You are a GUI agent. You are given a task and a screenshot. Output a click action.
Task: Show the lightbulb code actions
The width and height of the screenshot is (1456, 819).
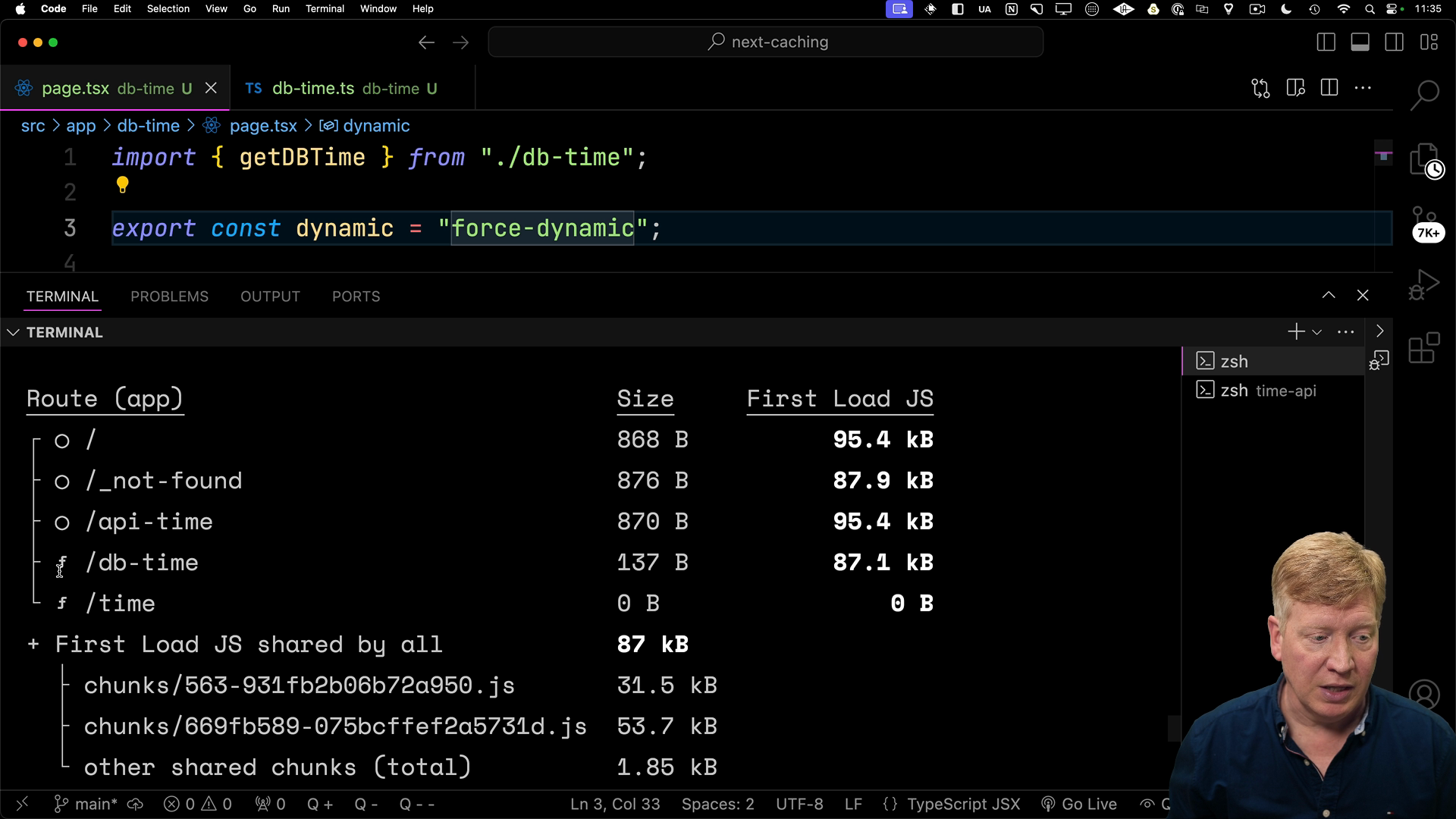point(122,185)
